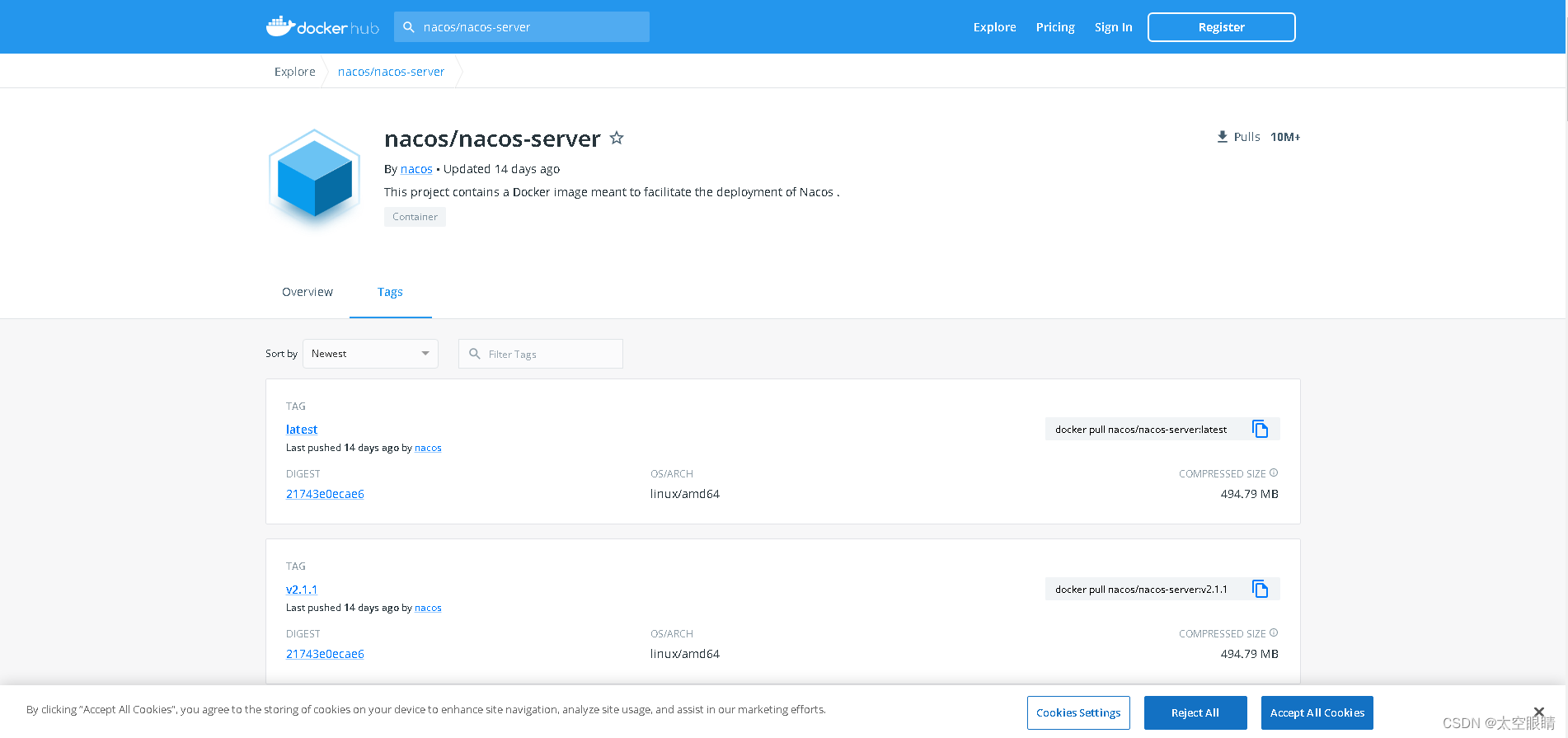
Task: Open the latest tag link
Action: [302, 430]
